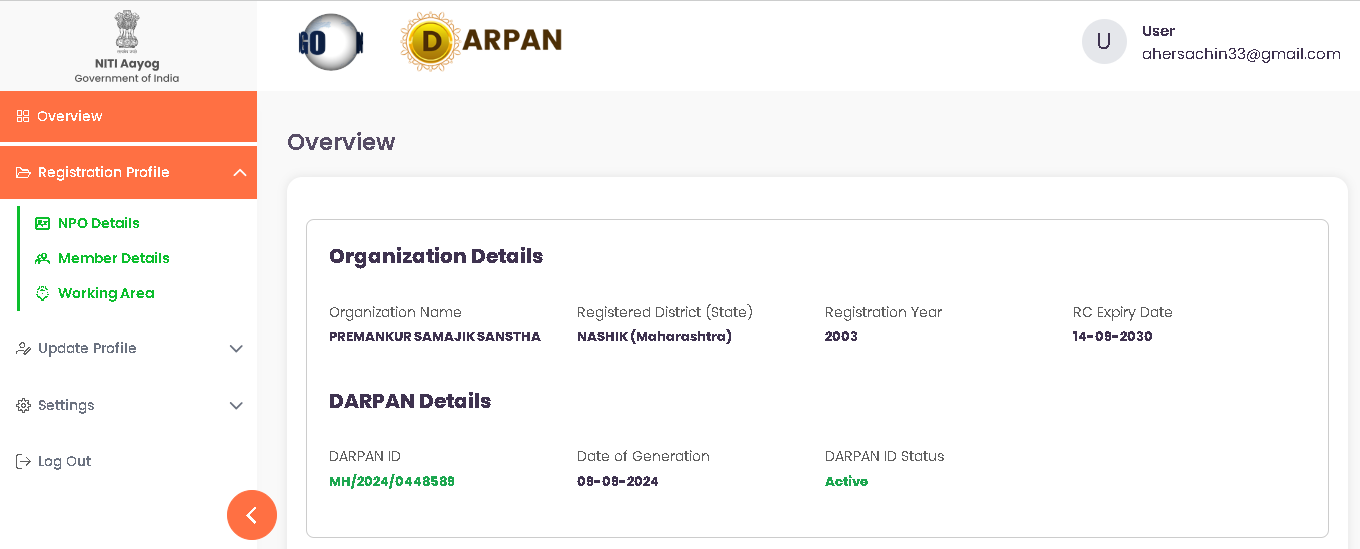Expand the Settings dropdown arrow
The width and height of the screenshot is (1360, 549).
click(x=236, y=405)
